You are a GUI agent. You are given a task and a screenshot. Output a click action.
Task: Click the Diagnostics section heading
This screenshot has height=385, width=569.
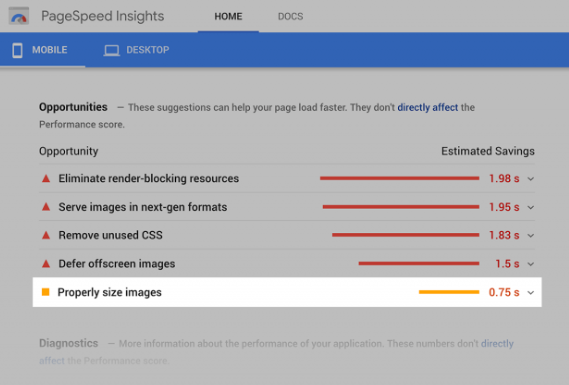[x=69, y=343]
